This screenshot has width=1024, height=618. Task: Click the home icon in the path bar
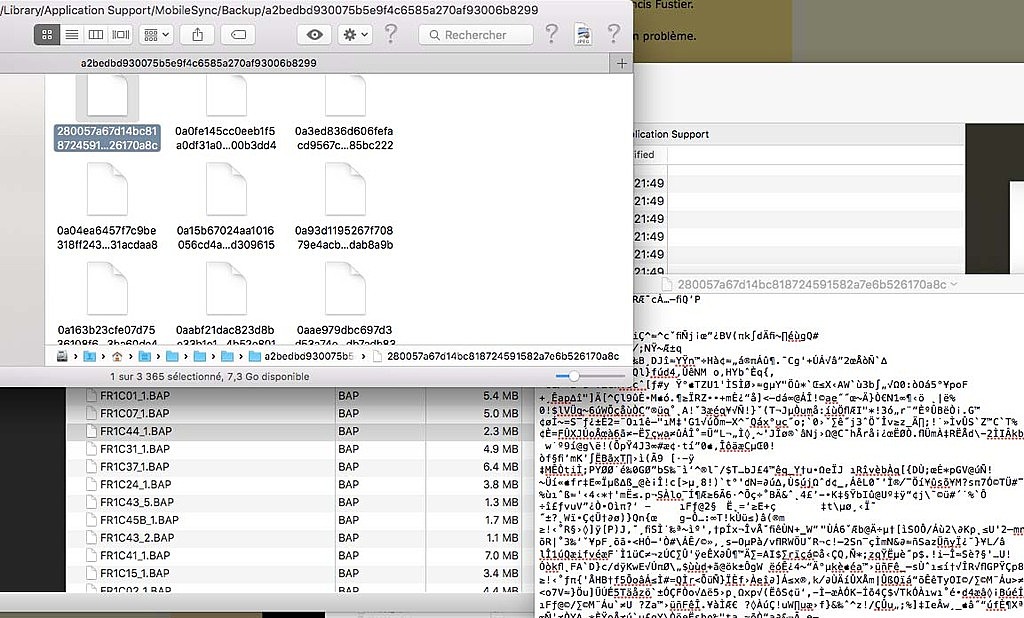[117, 356]
